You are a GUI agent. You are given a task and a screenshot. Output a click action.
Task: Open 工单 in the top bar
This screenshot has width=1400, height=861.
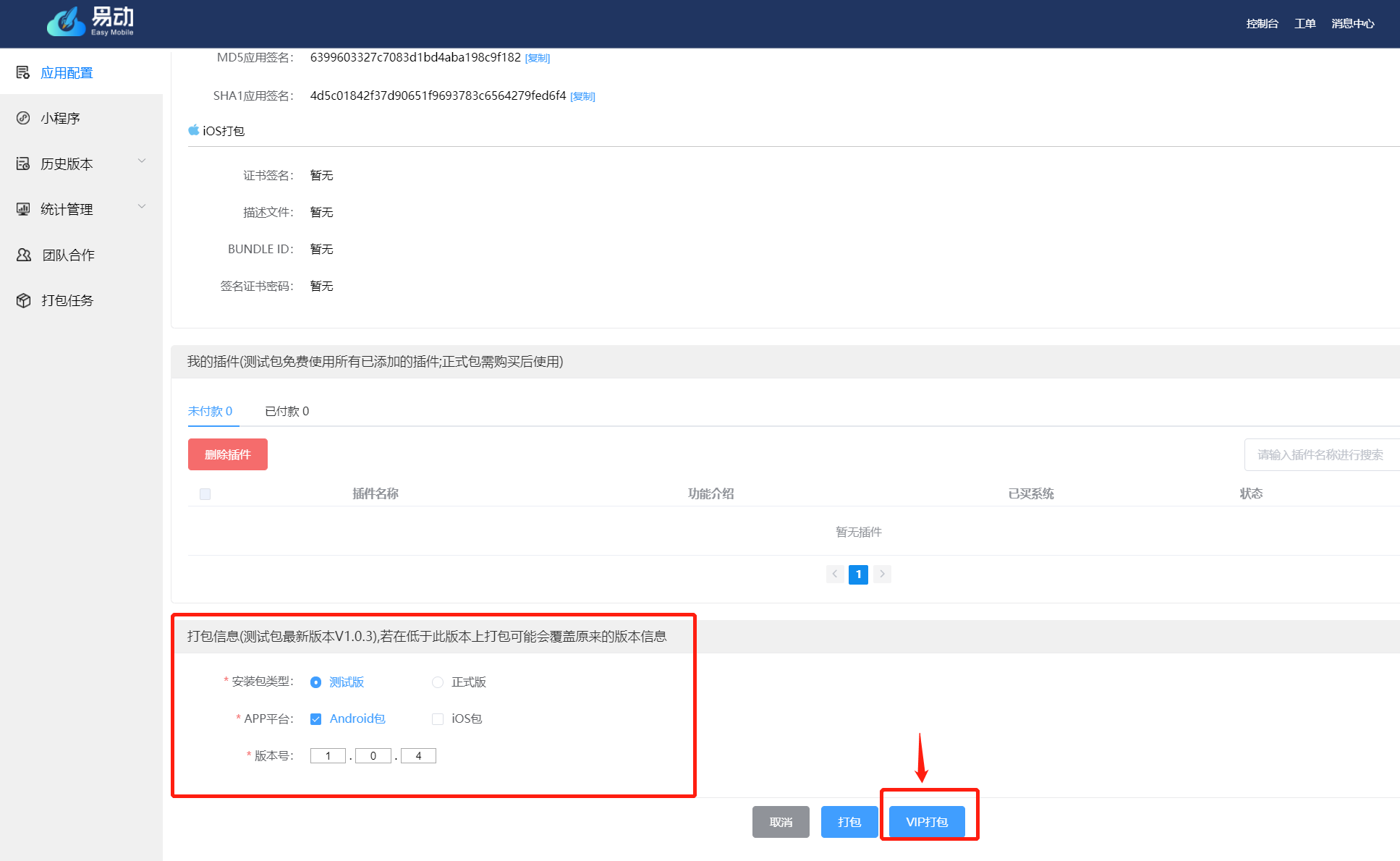[1304, 23]
